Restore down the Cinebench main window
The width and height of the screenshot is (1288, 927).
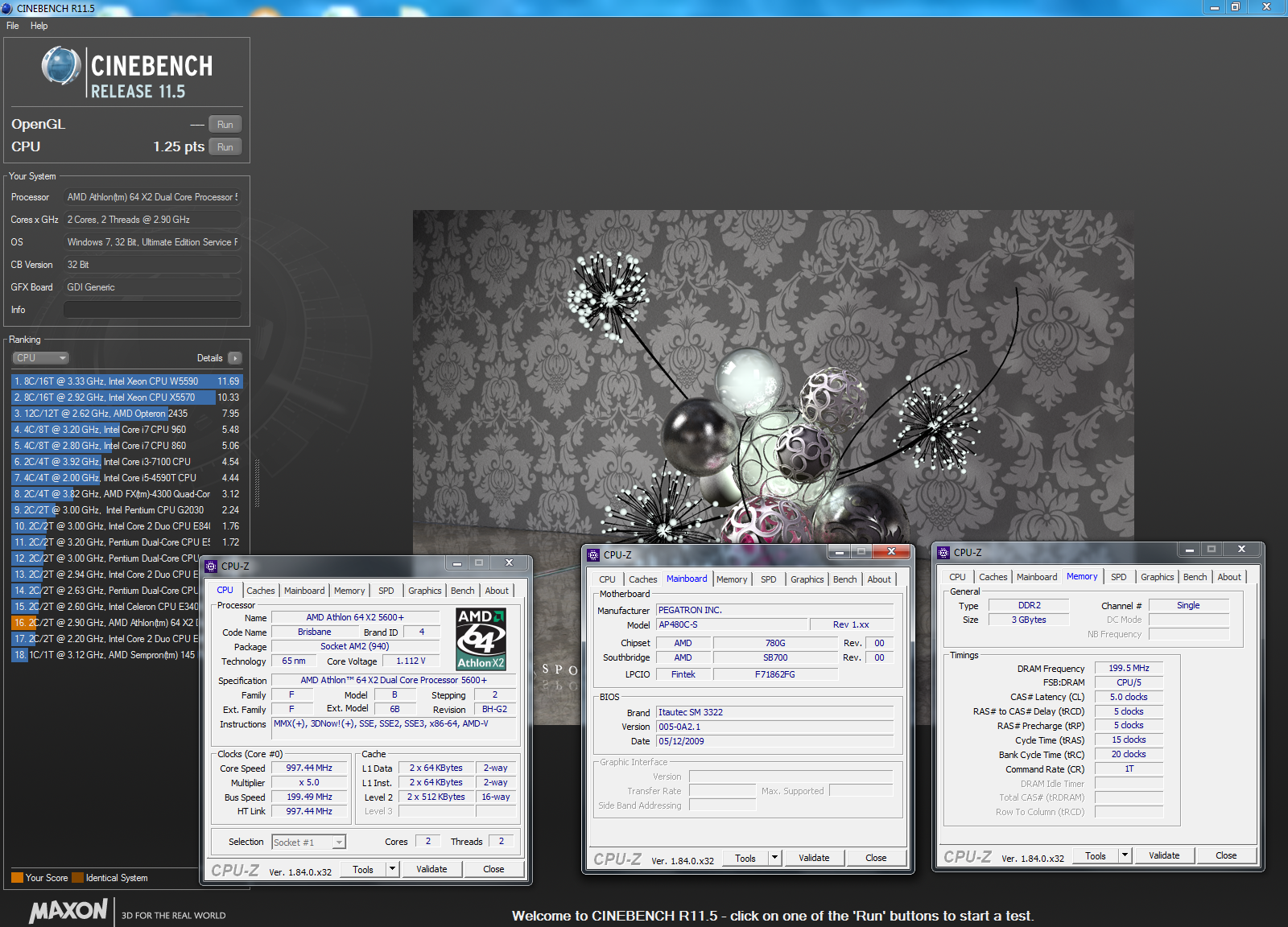[x=1236, y=6]
